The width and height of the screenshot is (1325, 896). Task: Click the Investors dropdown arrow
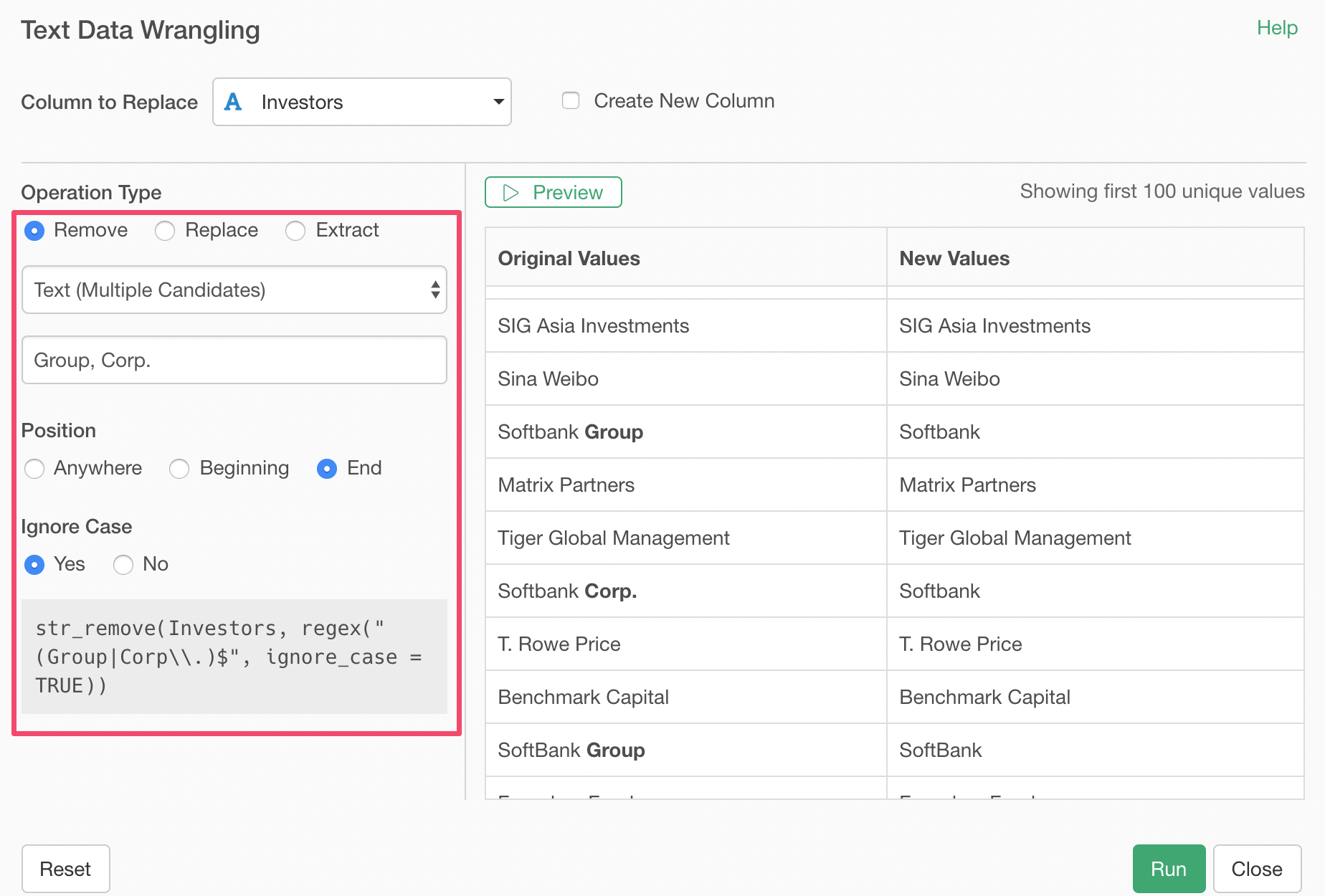[498, 102]
